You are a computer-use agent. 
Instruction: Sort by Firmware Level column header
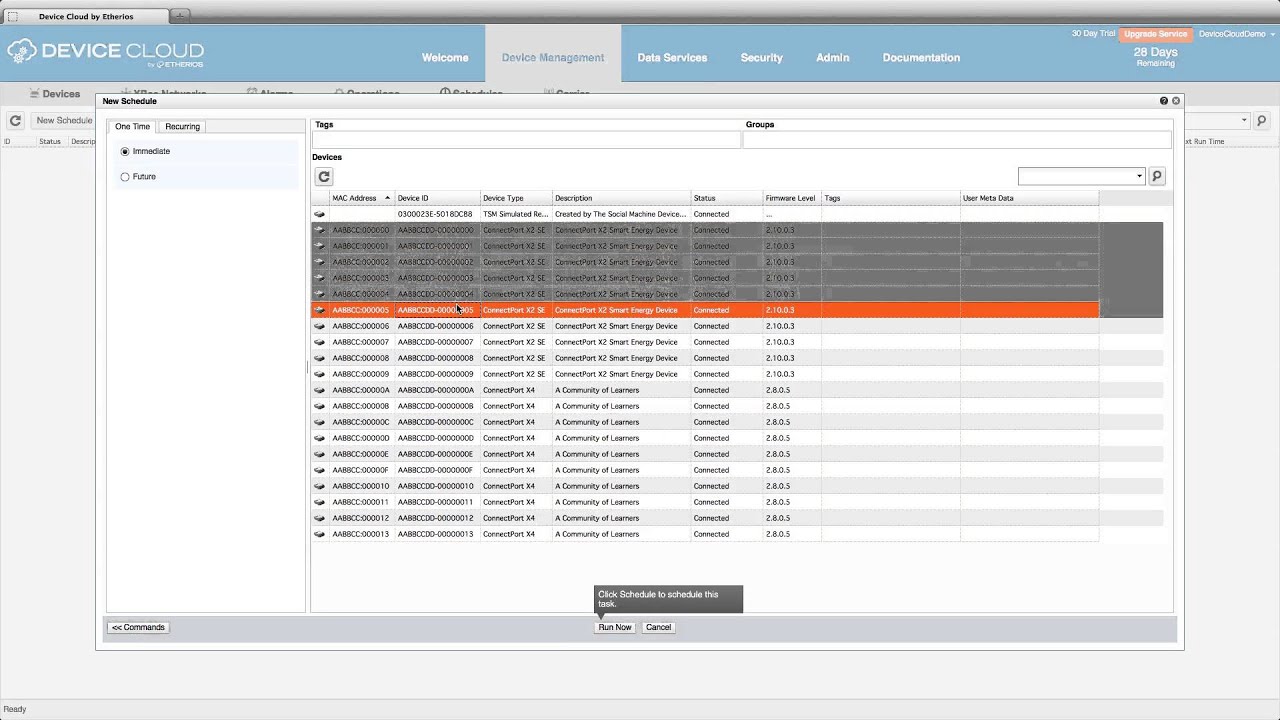point(791,198)
